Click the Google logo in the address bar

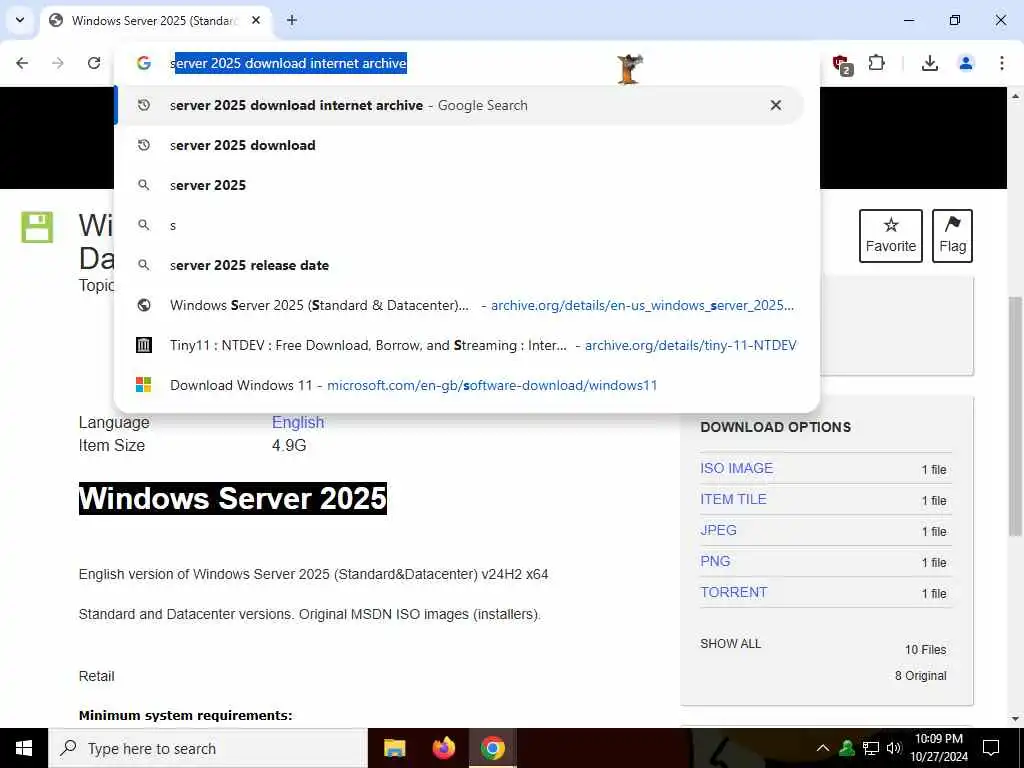tap(144, 63)
